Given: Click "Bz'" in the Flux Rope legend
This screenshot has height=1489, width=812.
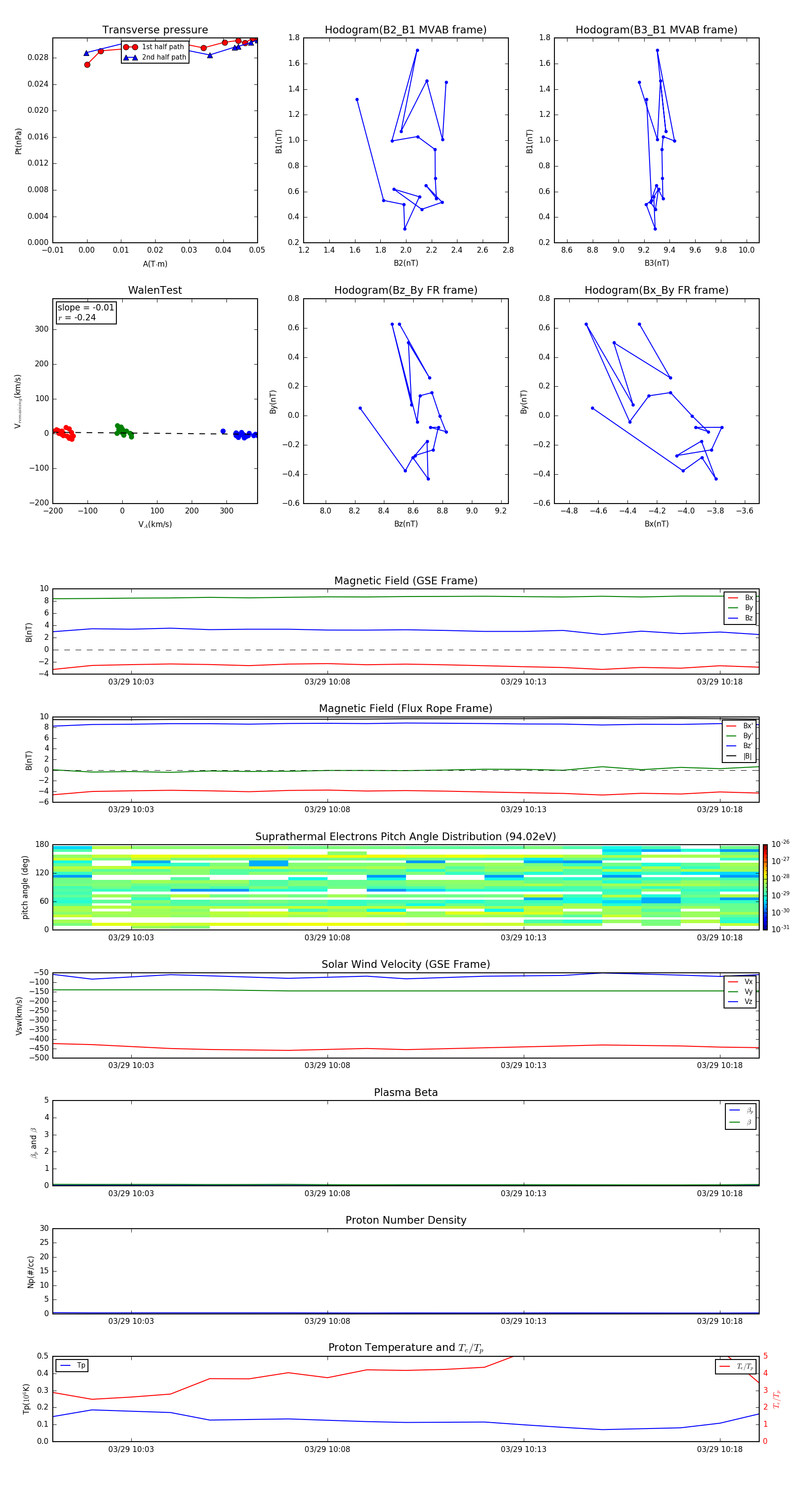Looking at the screenshot, I should 748,746.
